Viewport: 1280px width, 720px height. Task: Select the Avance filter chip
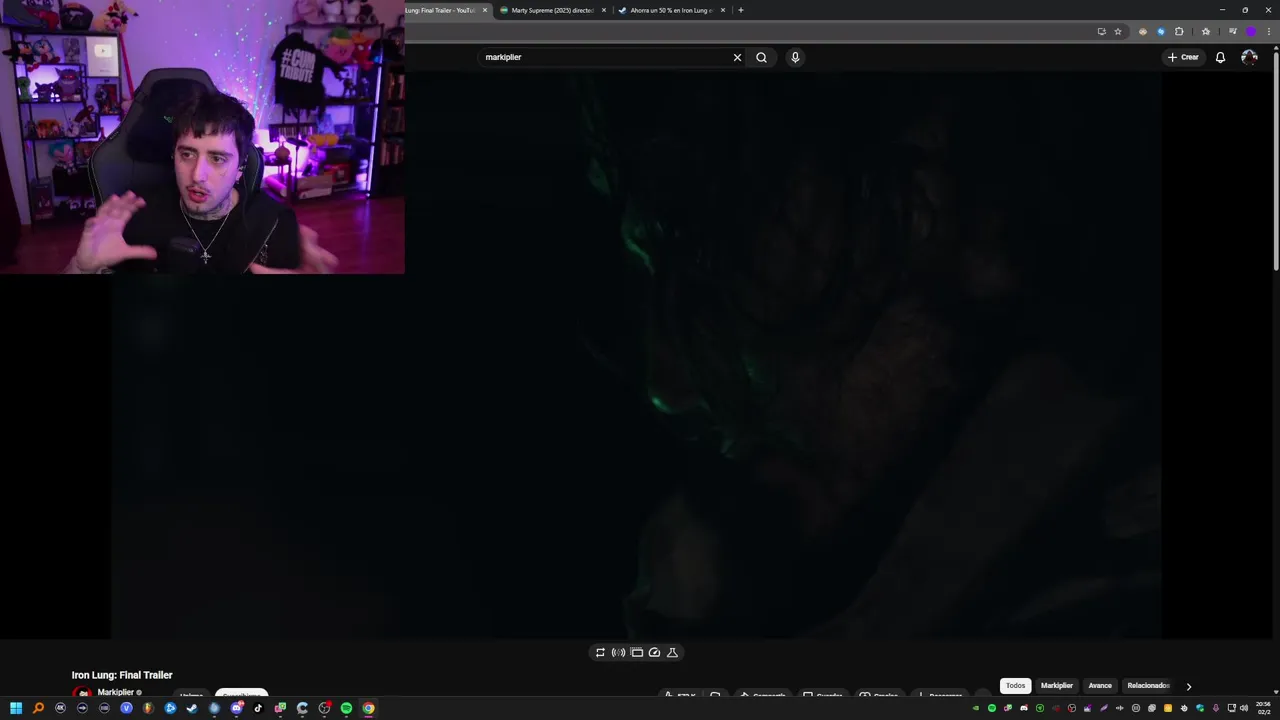coord(1100,686)
